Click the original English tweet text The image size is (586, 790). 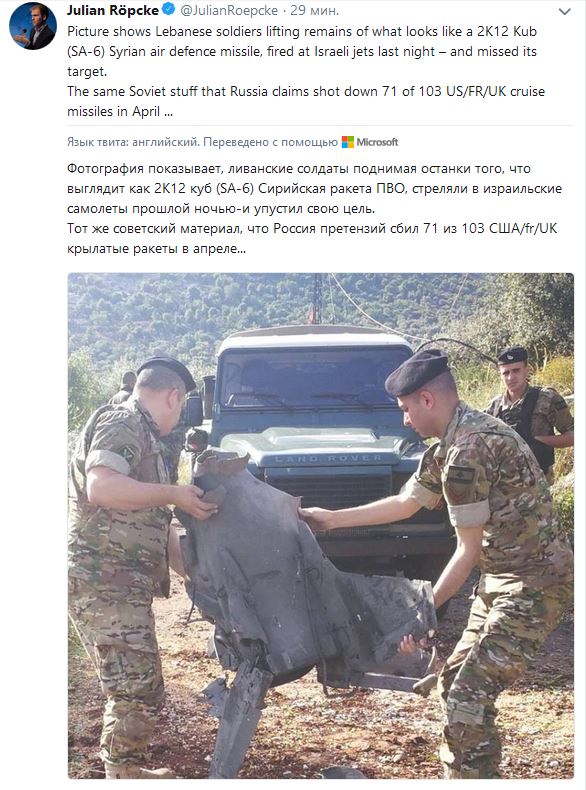(x=306, y=71)
